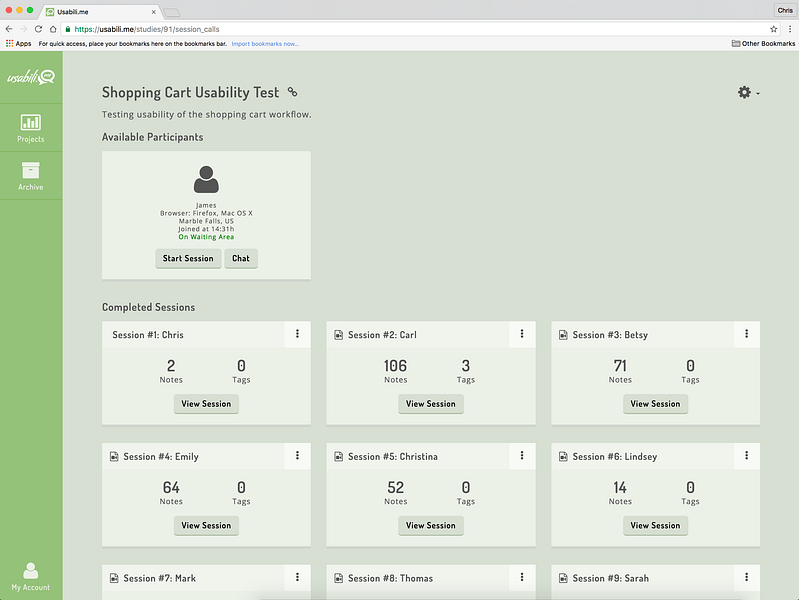The height and width of the screenshot is (600, 799).
Task: Click James participant avatar icon
Action: [206, 179]
